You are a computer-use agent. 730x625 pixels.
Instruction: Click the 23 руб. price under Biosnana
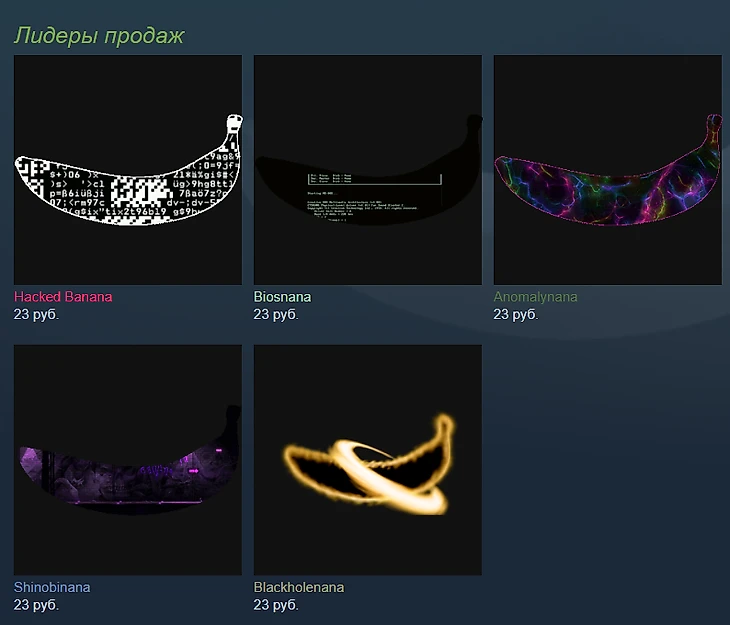coord(276,314)
